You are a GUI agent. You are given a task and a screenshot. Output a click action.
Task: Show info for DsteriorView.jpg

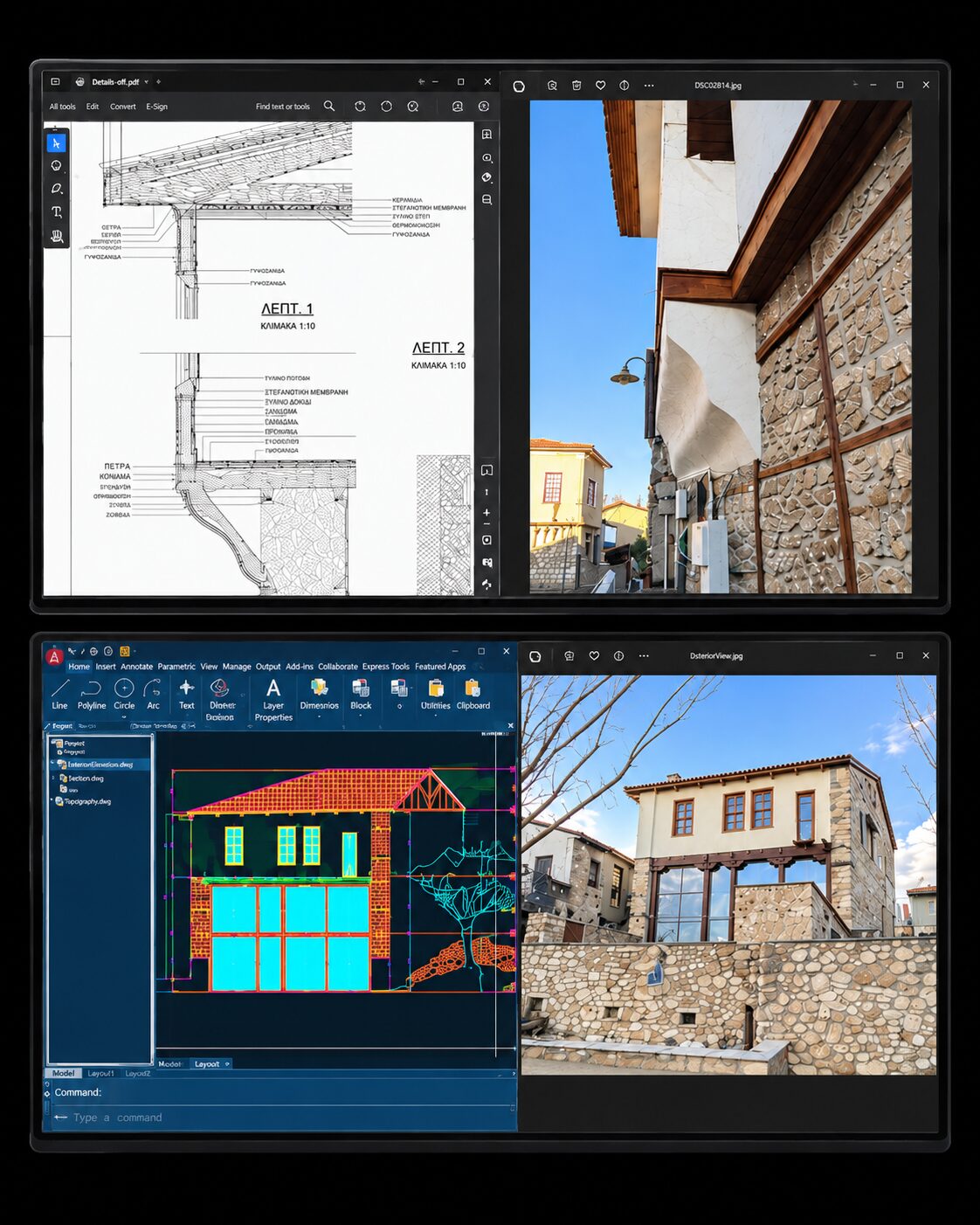click(x=618, y=656)
